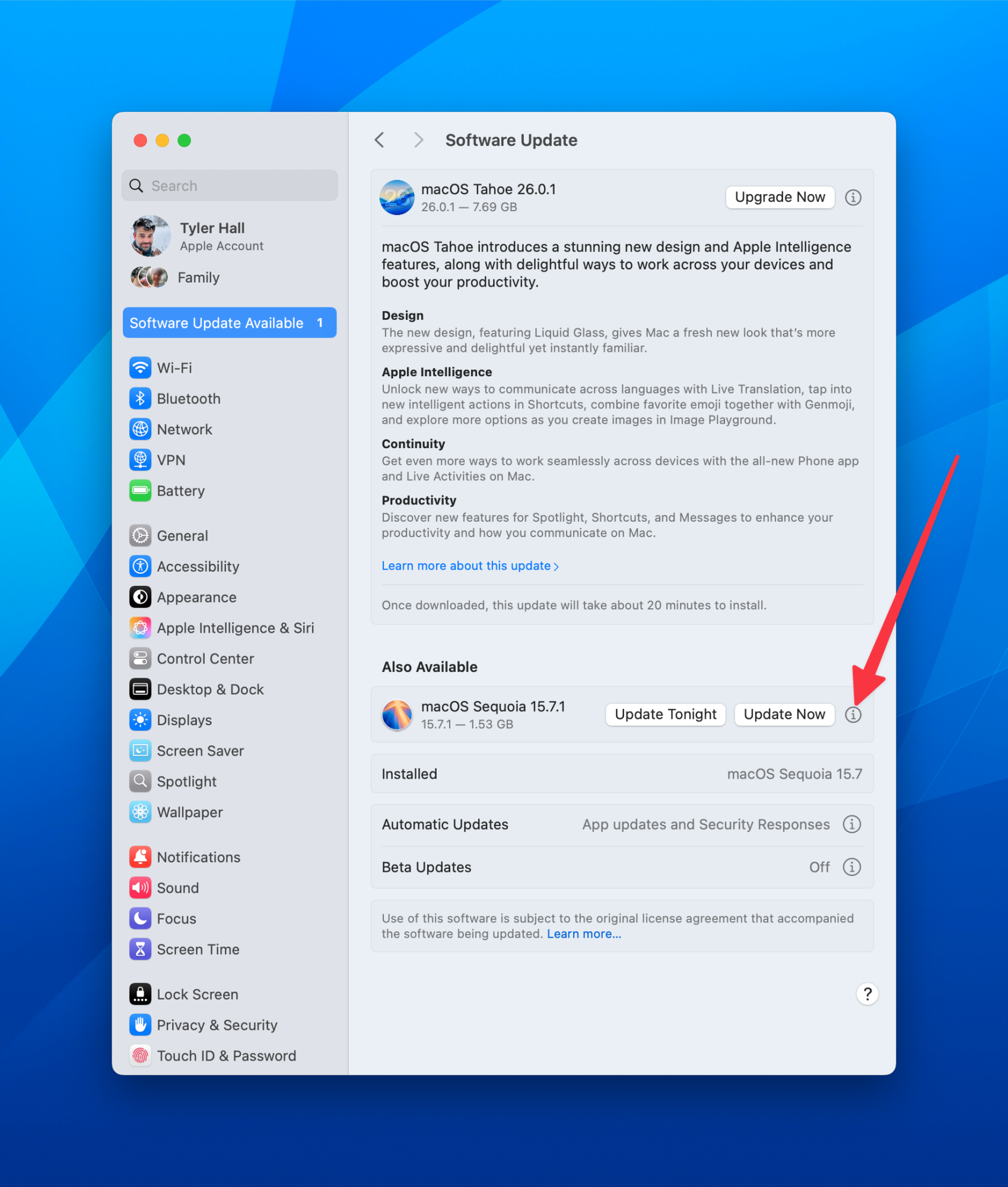
Task: Click the help question mark button
Action: pyautogui.click(x=867, y=994)
